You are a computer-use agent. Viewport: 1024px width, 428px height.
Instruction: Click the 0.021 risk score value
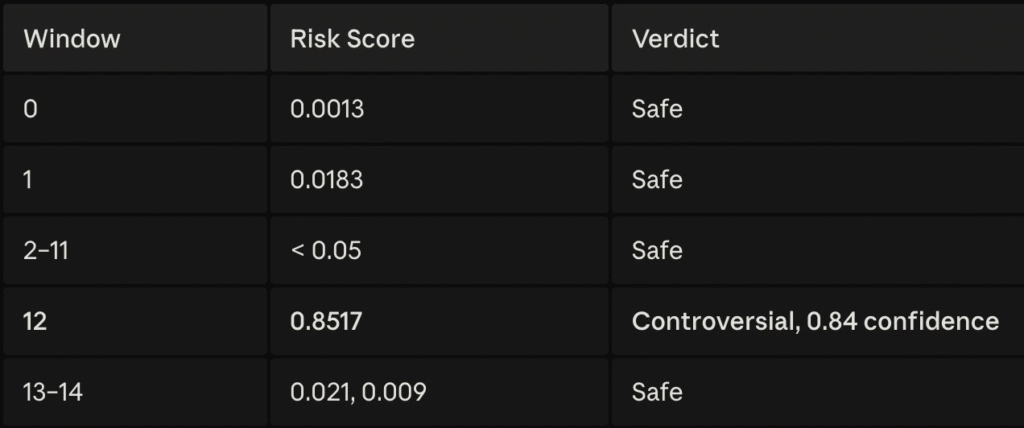click(318, 392)
